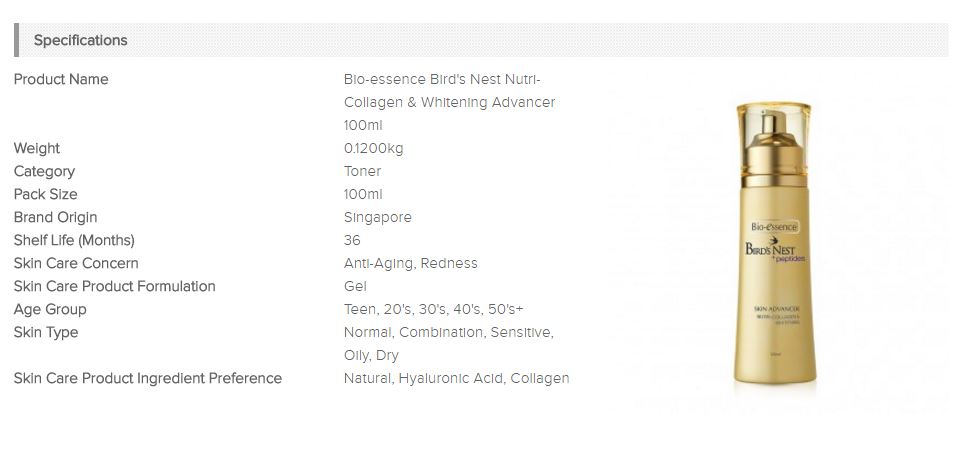Click the Natural, Hyaluronic Acid, Collagen value

coord(456,378)
